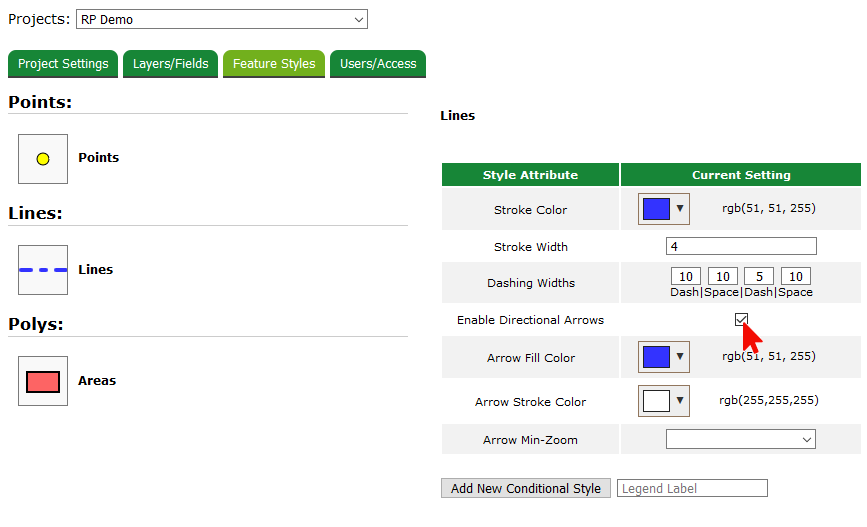Open the Layers/Fields tab

[171, 64]
